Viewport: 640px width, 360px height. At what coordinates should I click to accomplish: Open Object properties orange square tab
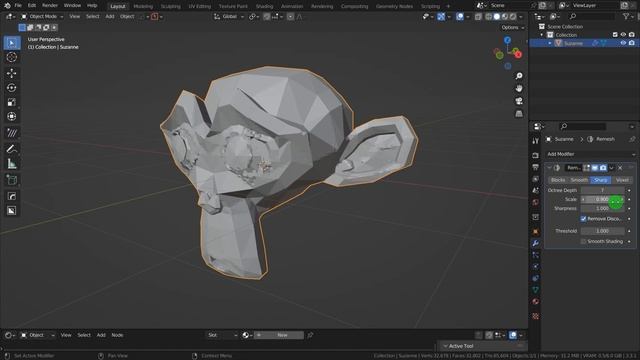tap(536, 231)
